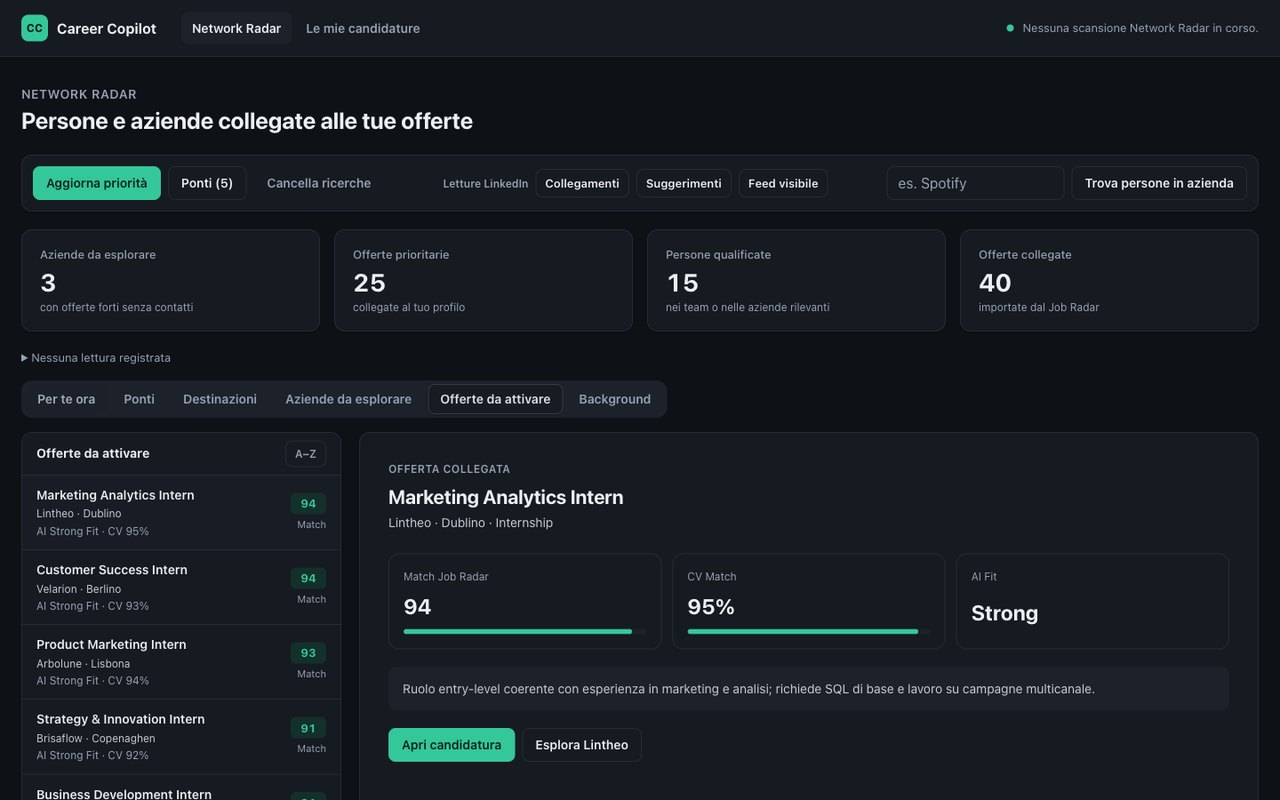Open the Ponti (5) button

point(207,183)
